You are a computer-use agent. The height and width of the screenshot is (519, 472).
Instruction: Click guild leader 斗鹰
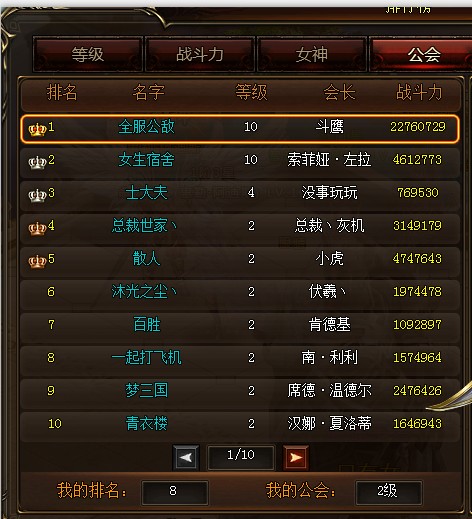[x=329, y=127]
